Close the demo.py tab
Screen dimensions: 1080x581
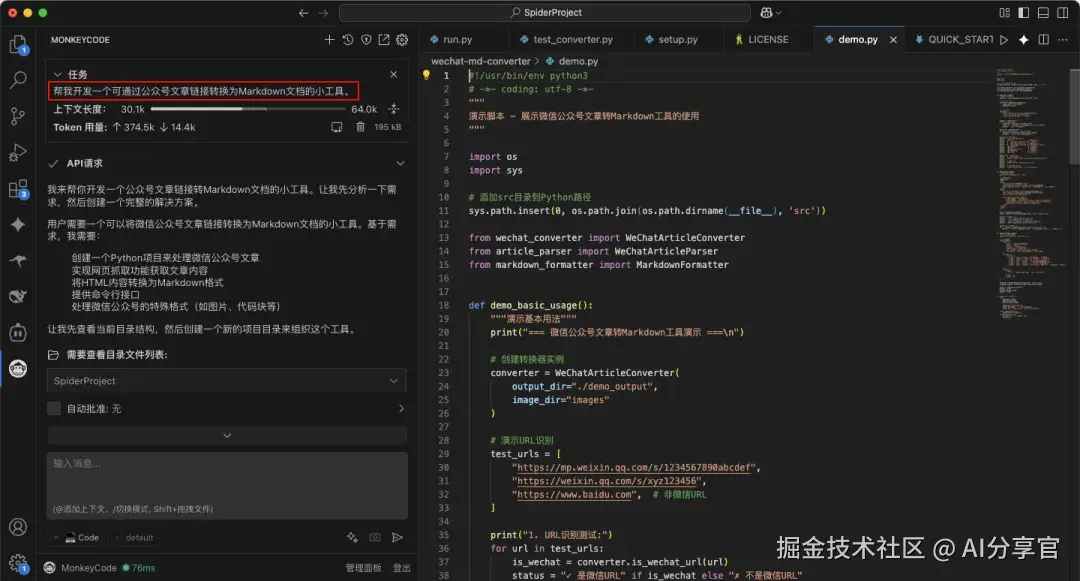(893, 40)
